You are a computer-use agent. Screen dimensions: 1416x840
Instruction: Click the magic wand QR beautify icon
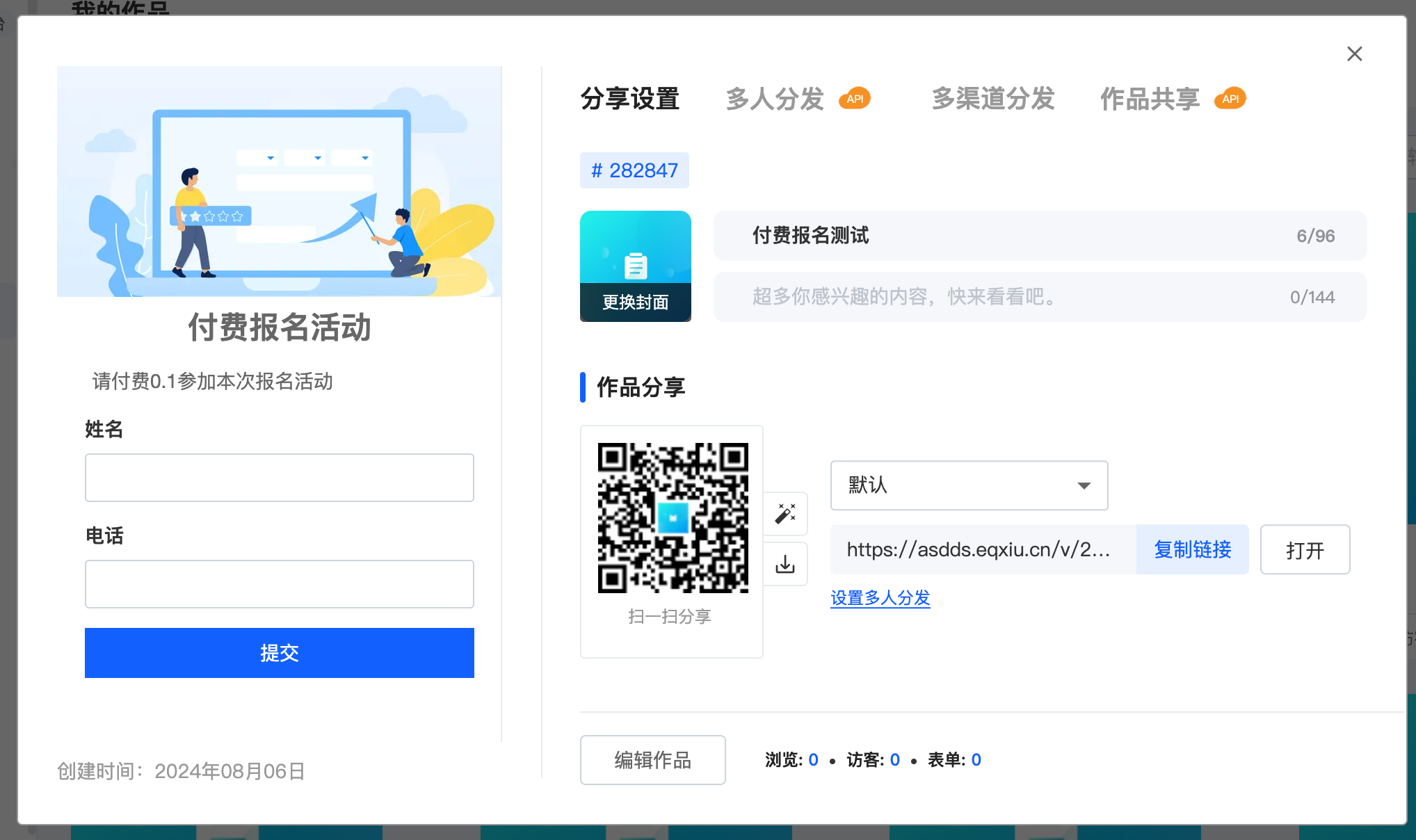[x=785, y=514]
